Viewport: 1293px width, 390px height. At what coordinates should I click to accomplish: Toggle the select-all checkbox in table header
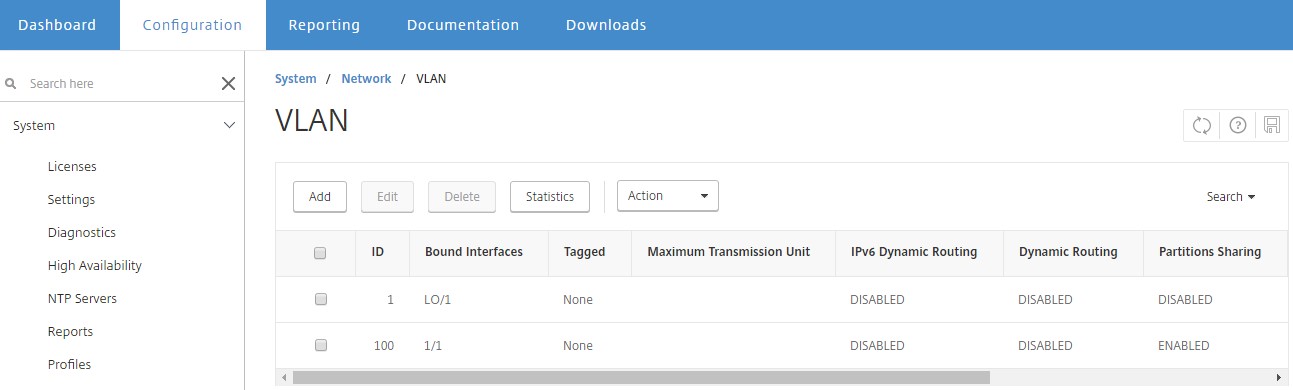coord(321,253)
